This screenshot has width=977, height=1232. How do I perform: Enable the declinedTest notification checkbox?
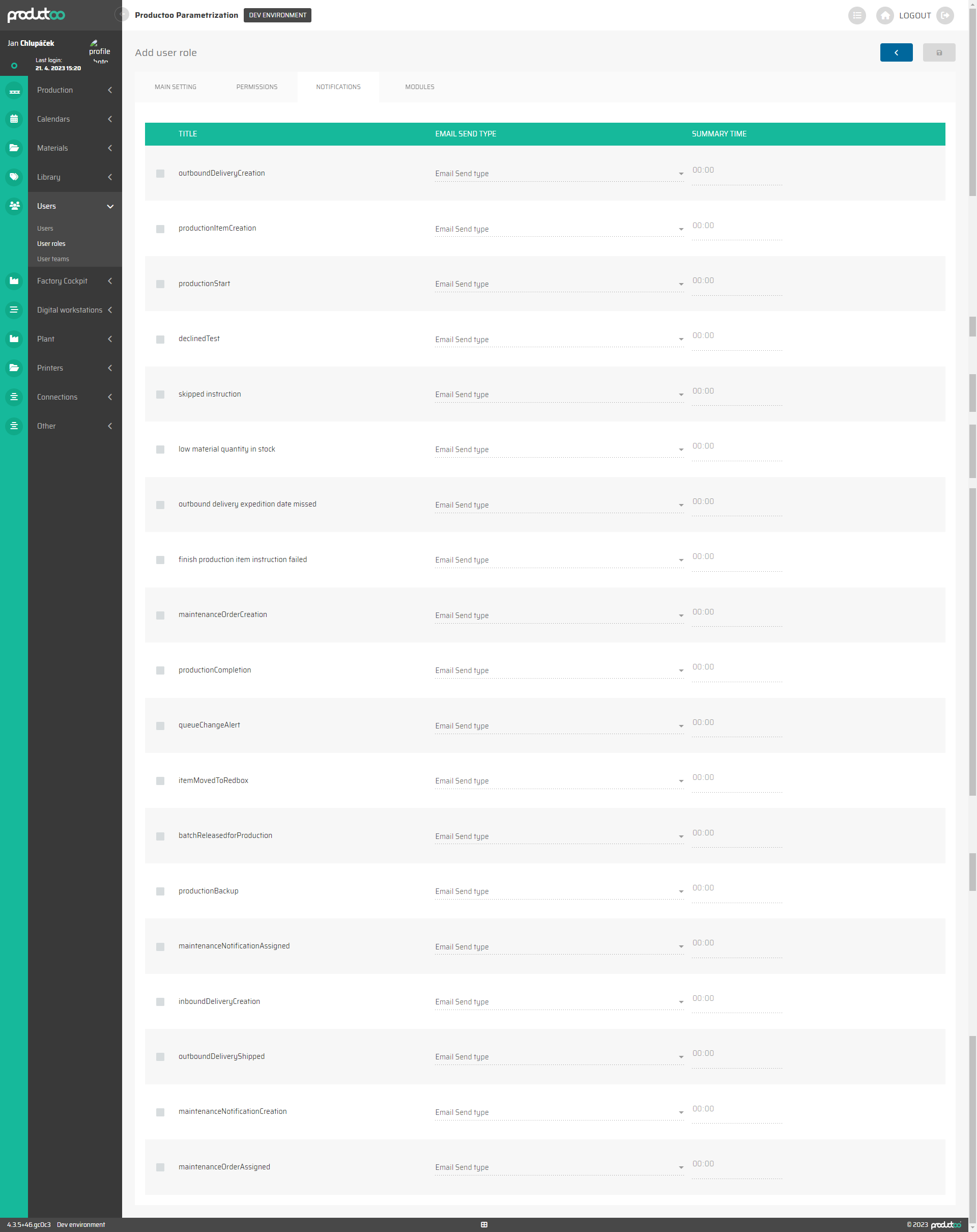tap(160, 340)
